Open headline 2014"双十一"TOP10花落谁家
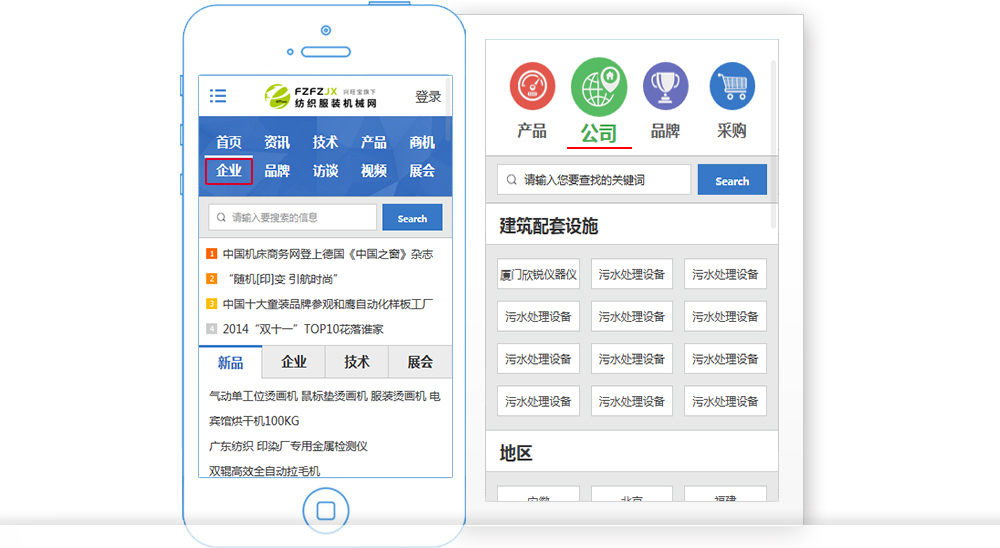Screen dimensions: 1000x548 tap(302, 329)
